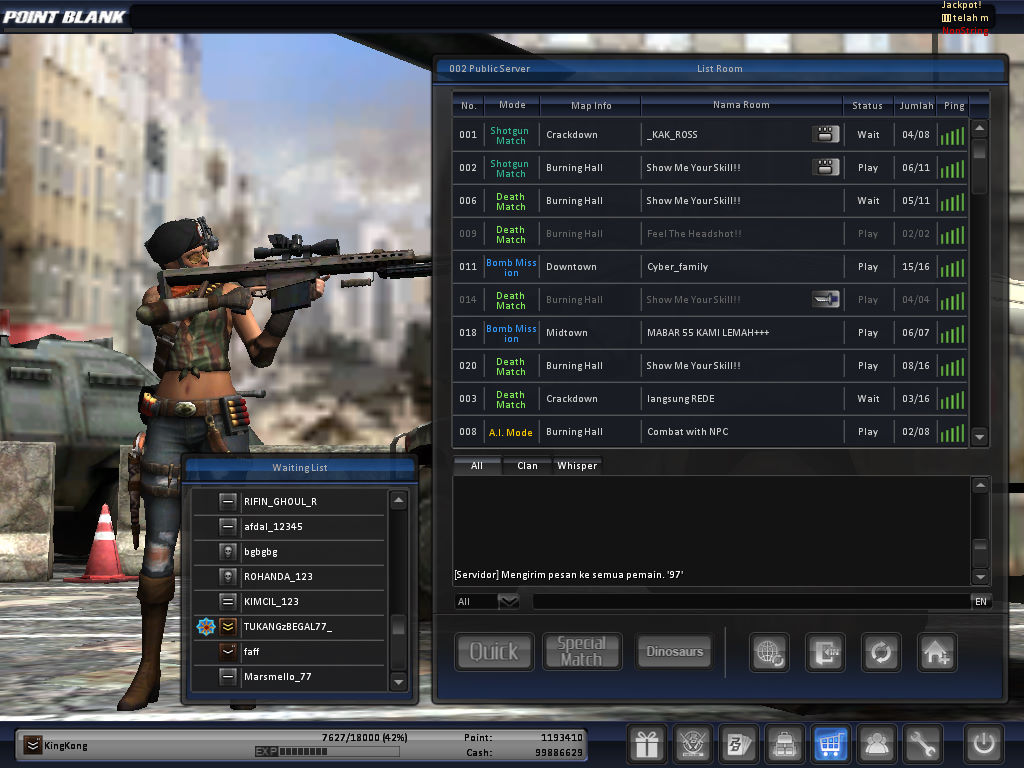Select room 020 on Burning Hall
The height and width of the screenshot is (768, 1024).
point(709,366)
